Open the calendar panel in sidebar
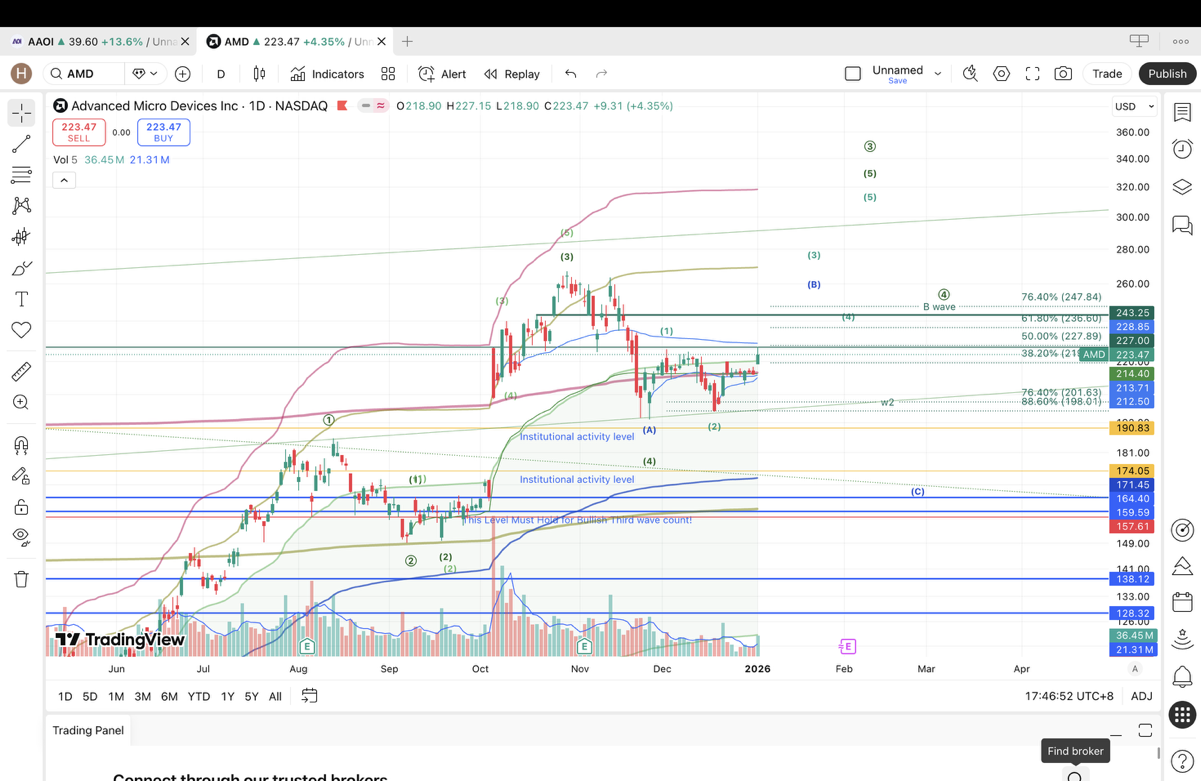 point(1182,602)
